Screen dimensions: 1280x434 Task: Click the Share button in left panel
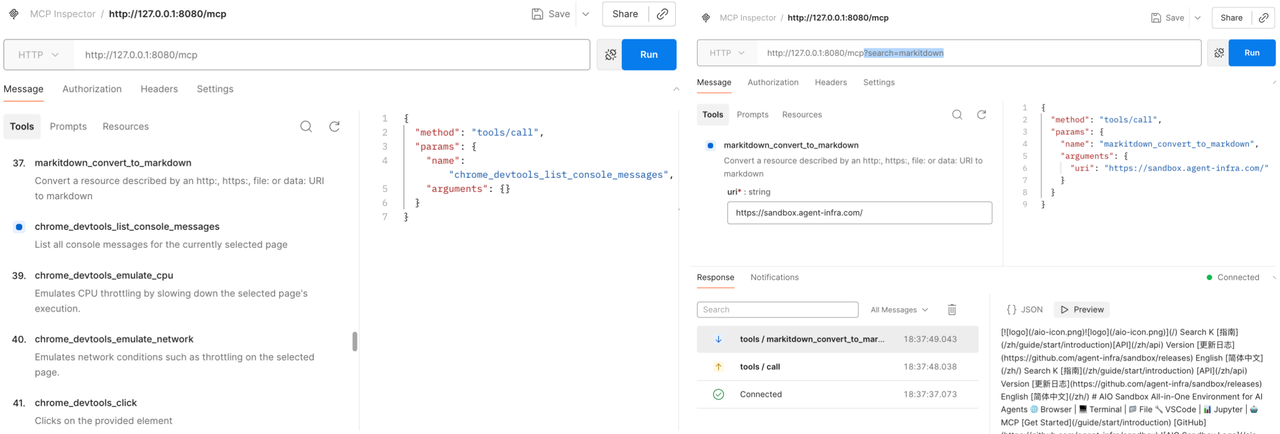point(625,14)
